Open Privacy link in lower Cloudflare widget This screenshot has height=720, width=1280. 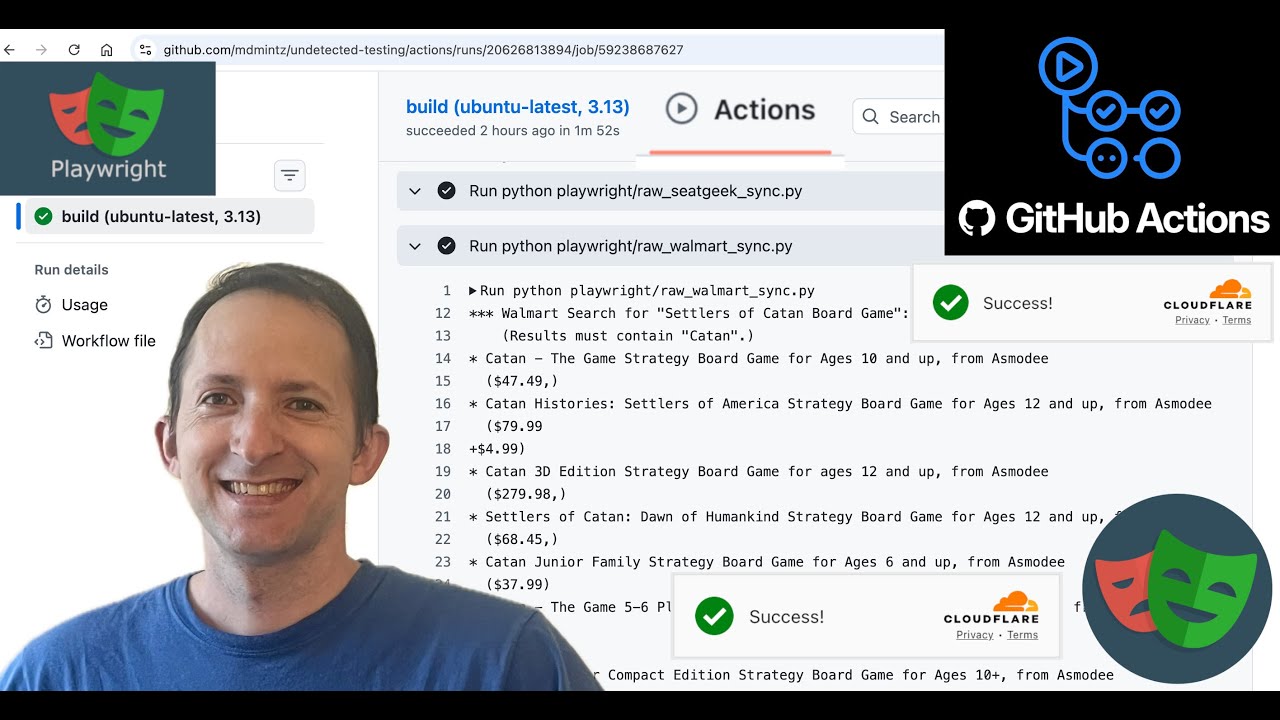[974, 635]
